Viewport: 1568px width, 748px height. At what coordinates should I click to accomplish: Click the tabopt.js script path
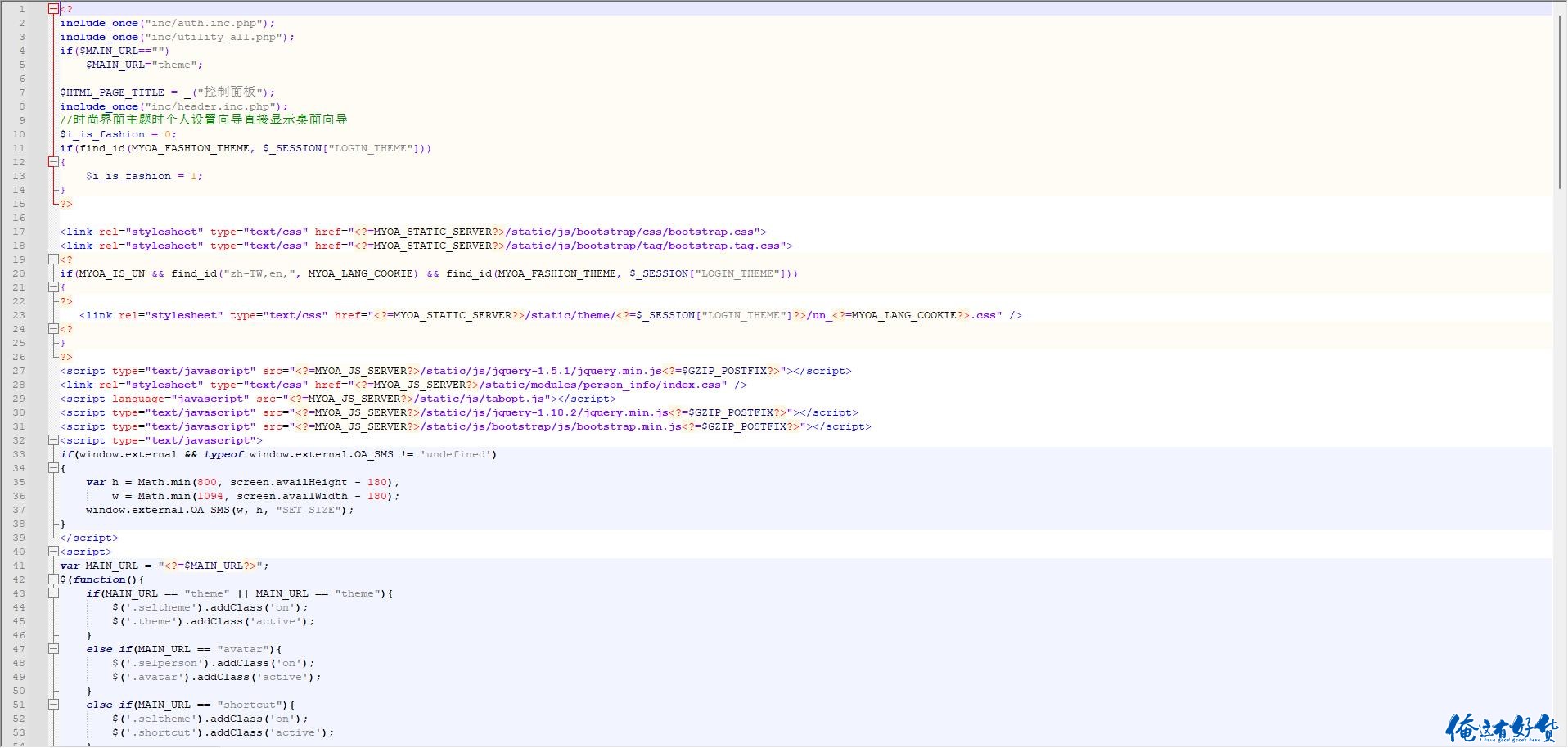click(x=479, y=399)
